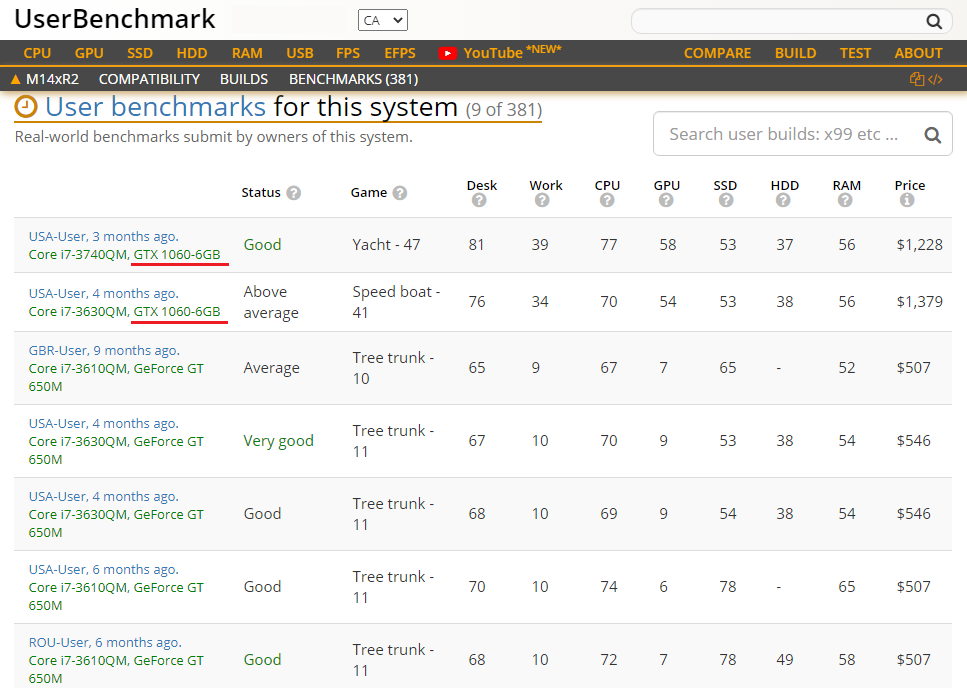Open the HDD menu
This screenshot has height=688, width=967.
[192, 54]
